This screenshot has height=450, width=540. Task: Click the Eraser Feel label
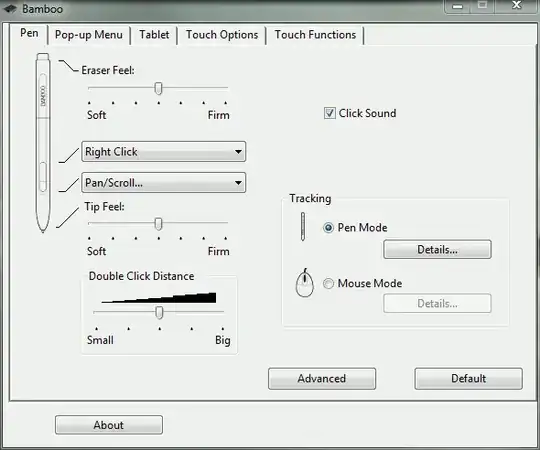pyautogui.click(x=108, y=70)
